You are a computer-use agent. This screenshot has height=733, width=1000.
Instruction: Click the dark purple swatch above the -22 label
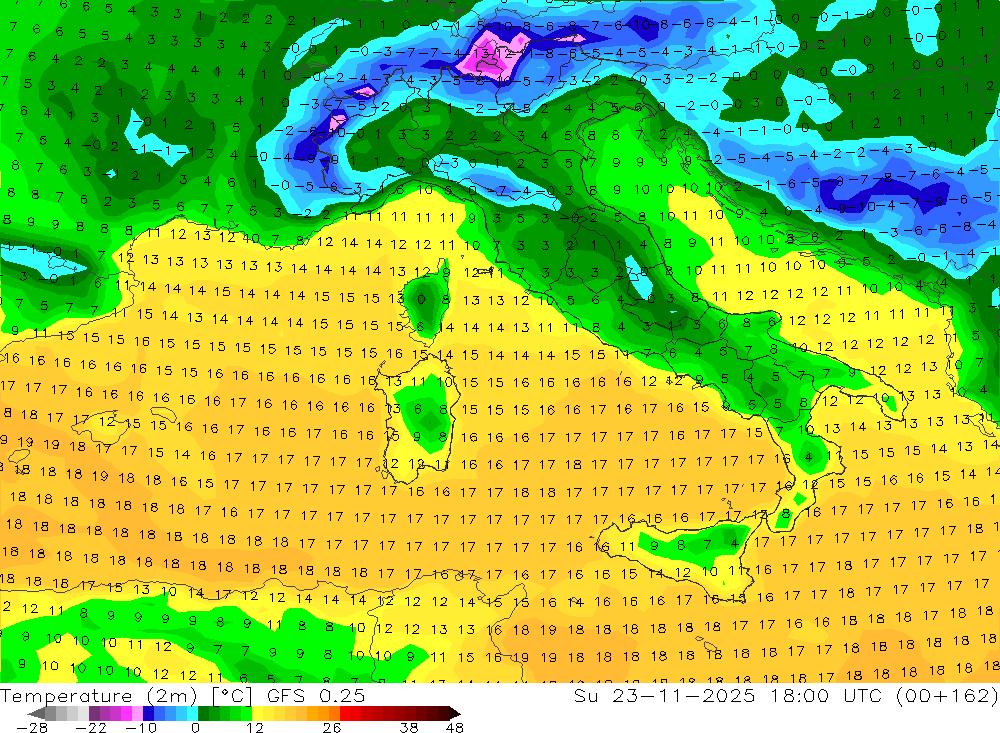coord(94,713)
